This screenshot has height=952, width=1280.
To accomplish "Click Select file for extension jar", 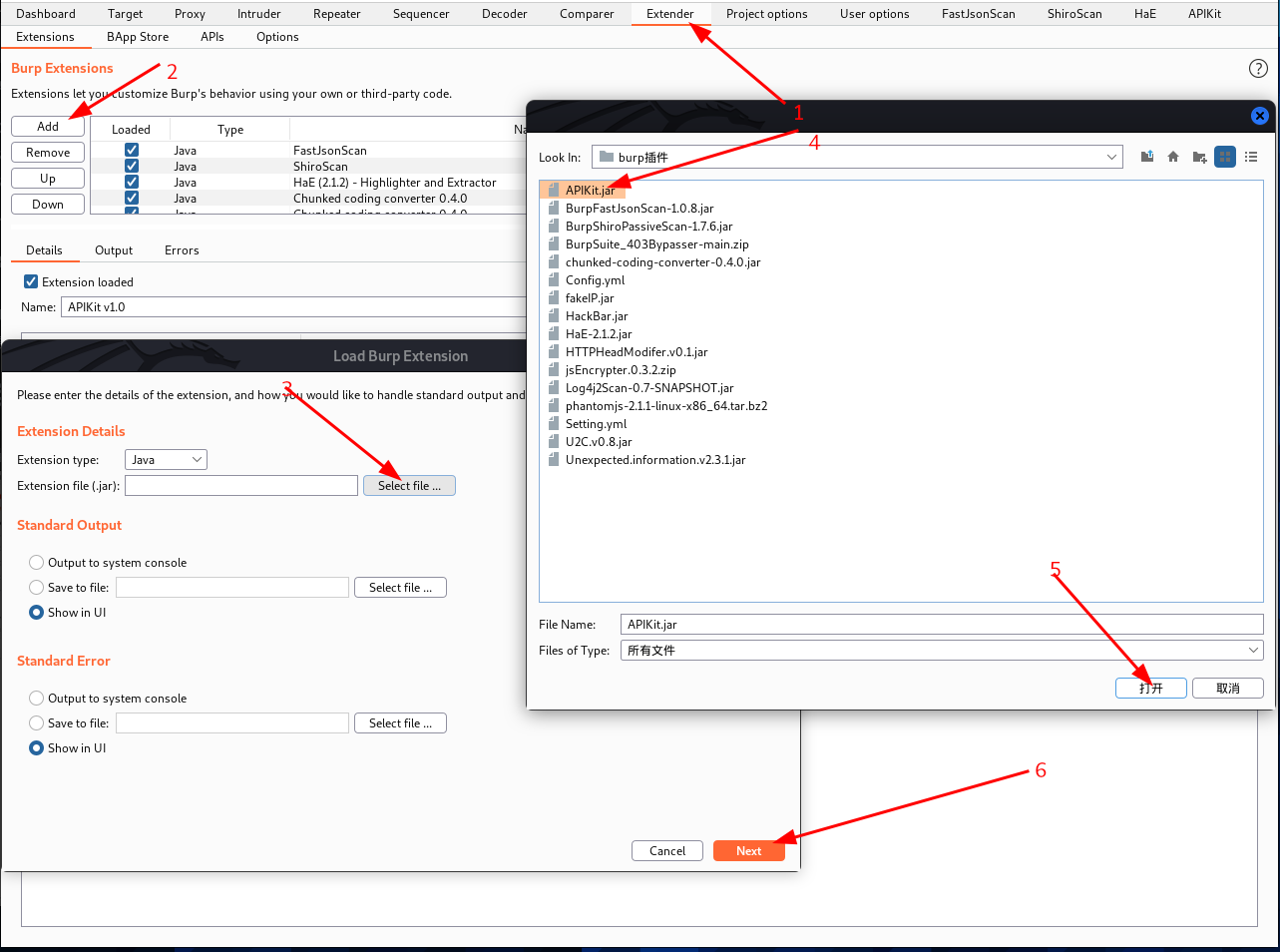I will 409,486.
